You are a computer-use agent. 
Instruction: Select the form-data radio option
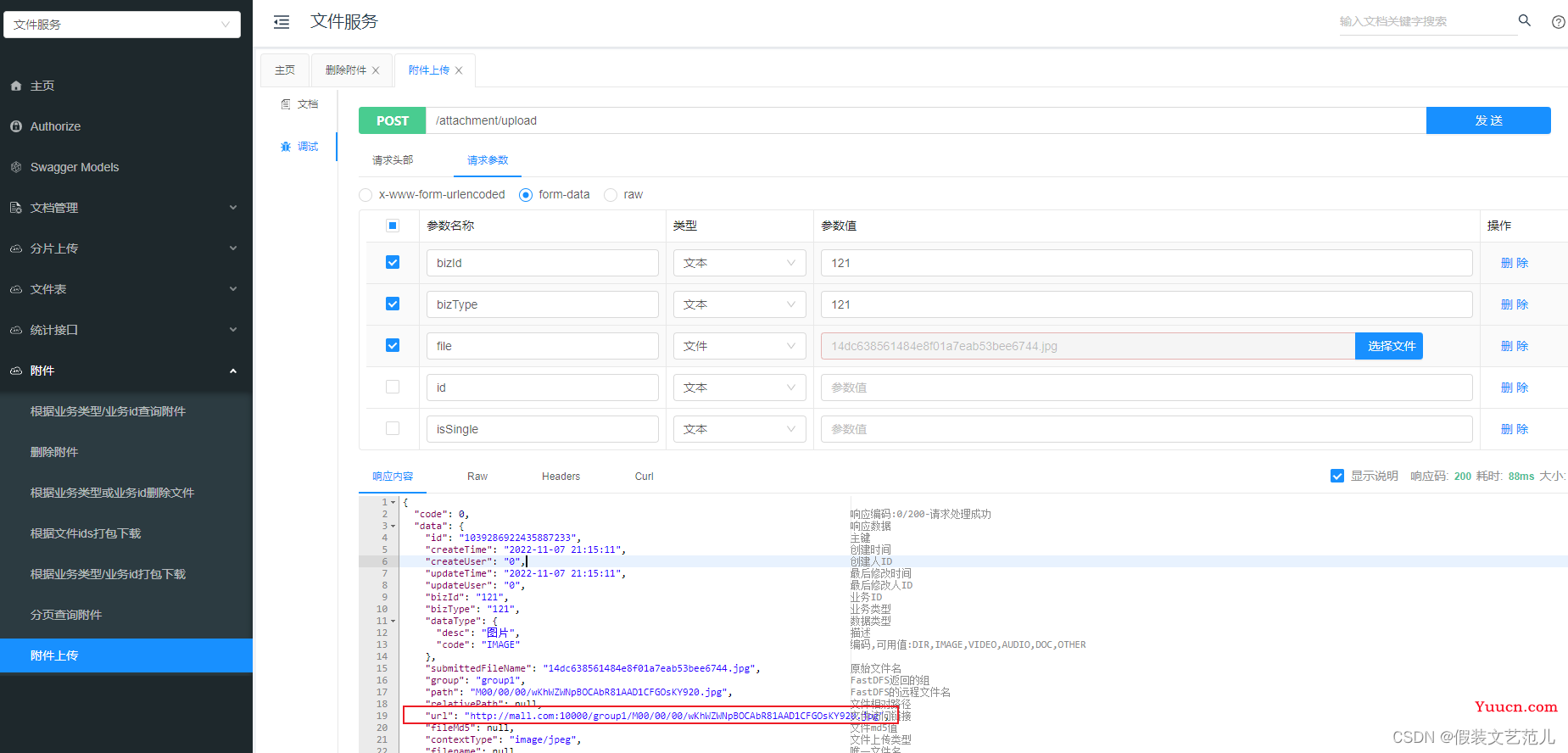pyautogui.click(x=526, y=195)
